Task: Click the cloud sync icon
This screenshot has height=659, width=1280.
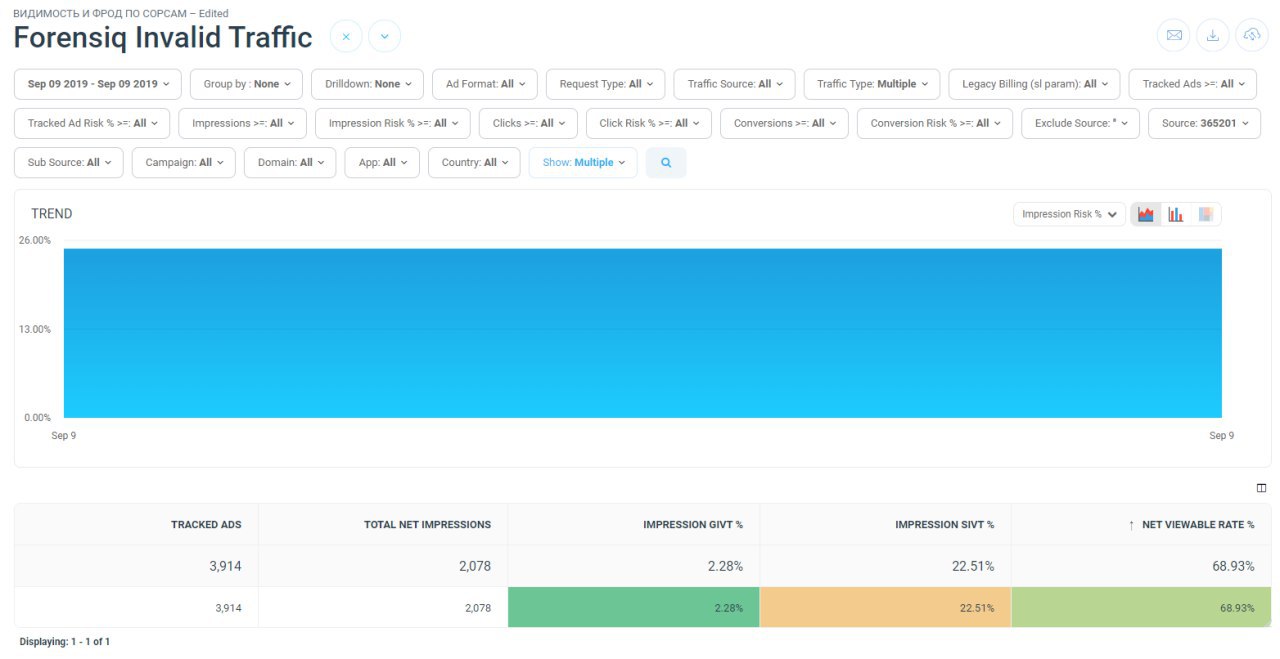Action: 1251,36
